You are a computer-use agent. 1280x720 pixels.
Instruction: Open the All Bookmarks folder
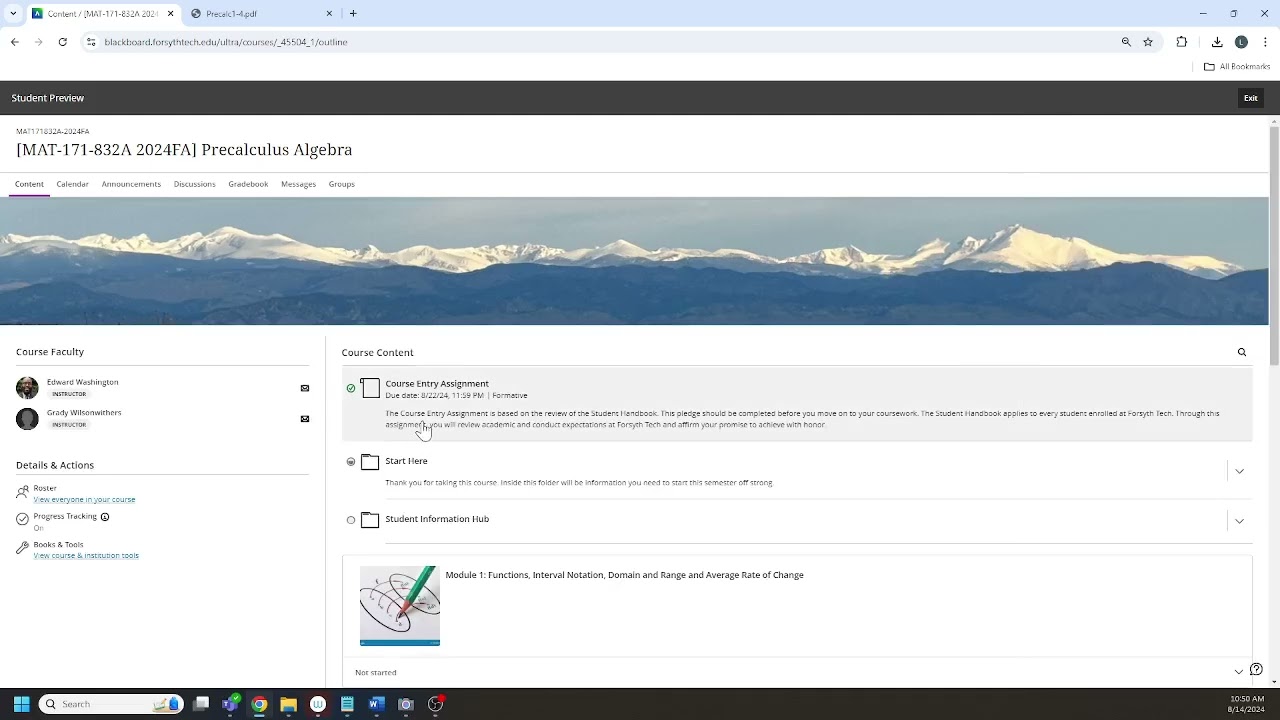1237,66
